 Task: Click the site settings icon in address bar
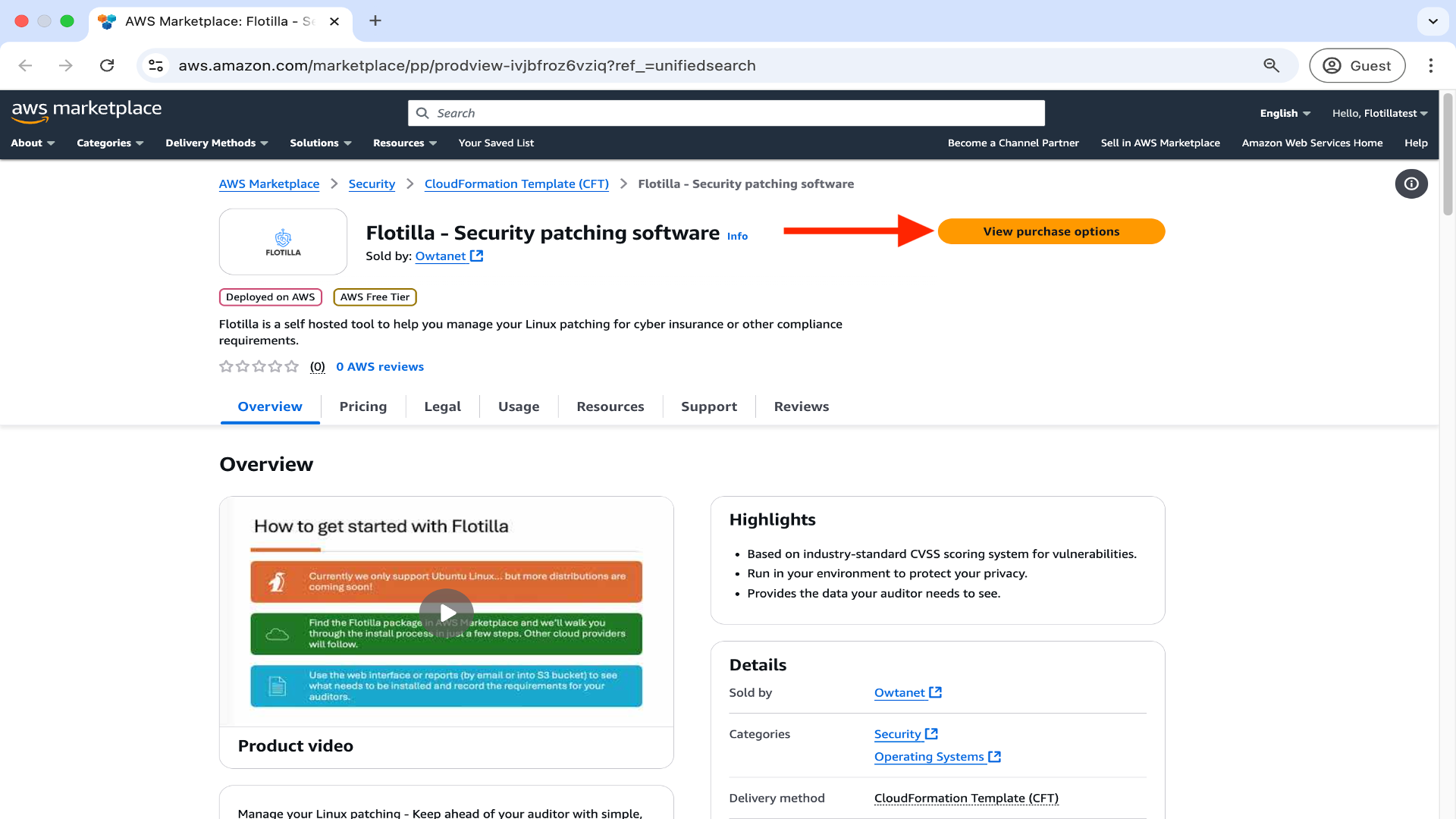tap(156, 65)
